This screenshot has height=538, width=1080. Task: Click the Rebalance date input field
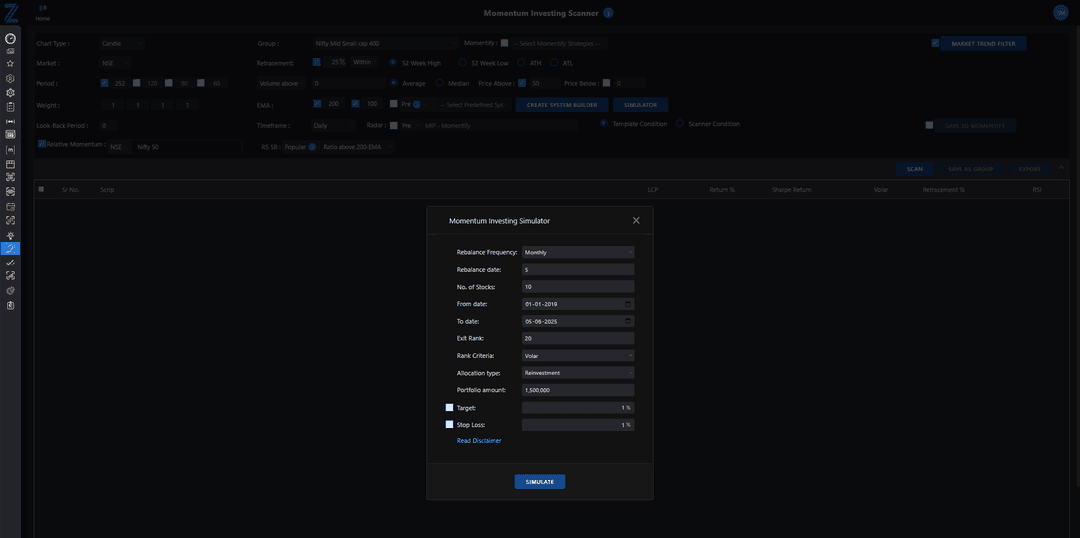(x=578, y=269)
